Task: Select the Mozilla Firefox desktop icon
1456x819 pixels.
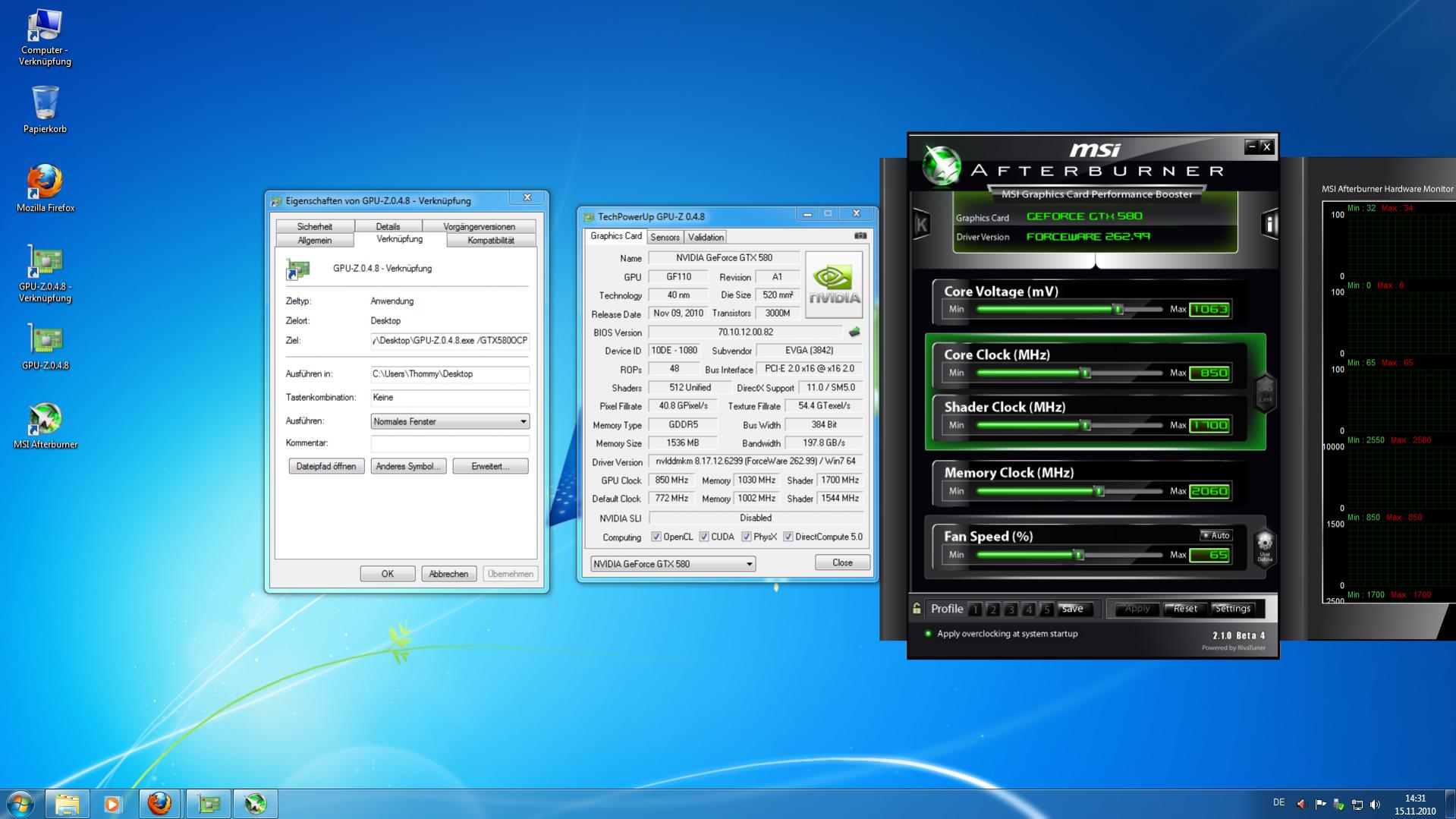Action: [46, 188]
